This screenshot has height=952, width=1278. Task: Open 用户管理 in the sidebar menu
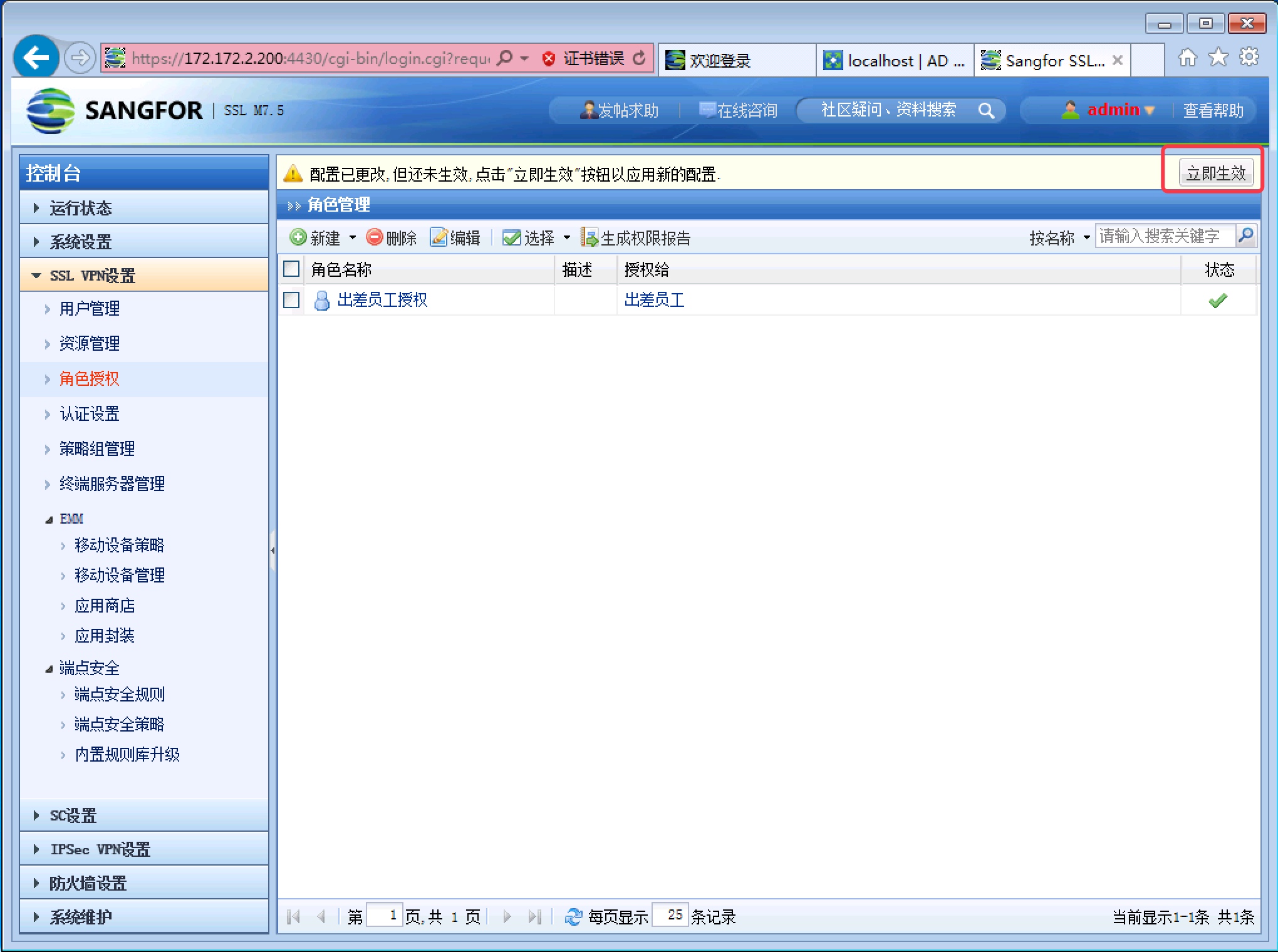90,308
